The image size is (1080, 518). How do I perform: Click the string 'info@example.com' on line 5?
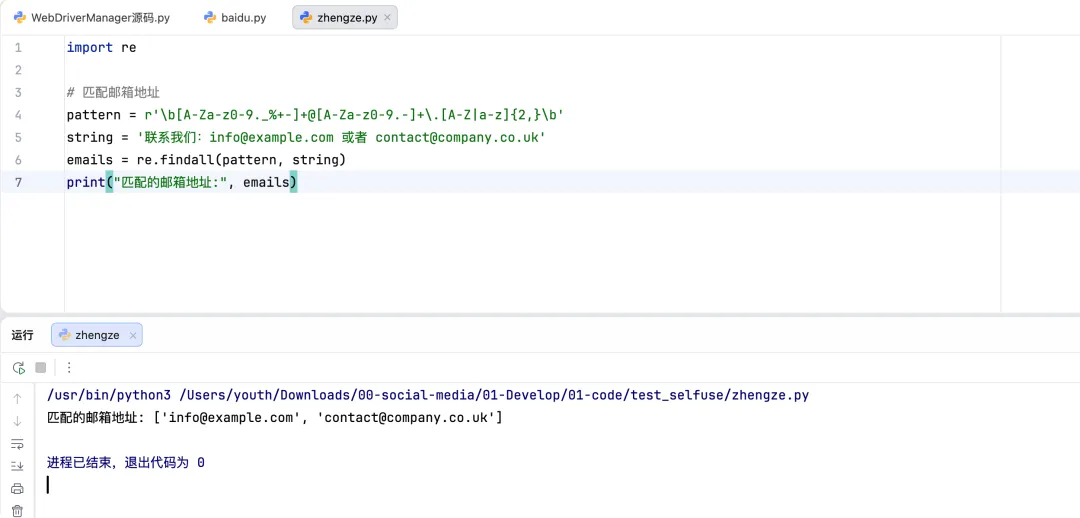pyautogui.click(x=272, y=138)
